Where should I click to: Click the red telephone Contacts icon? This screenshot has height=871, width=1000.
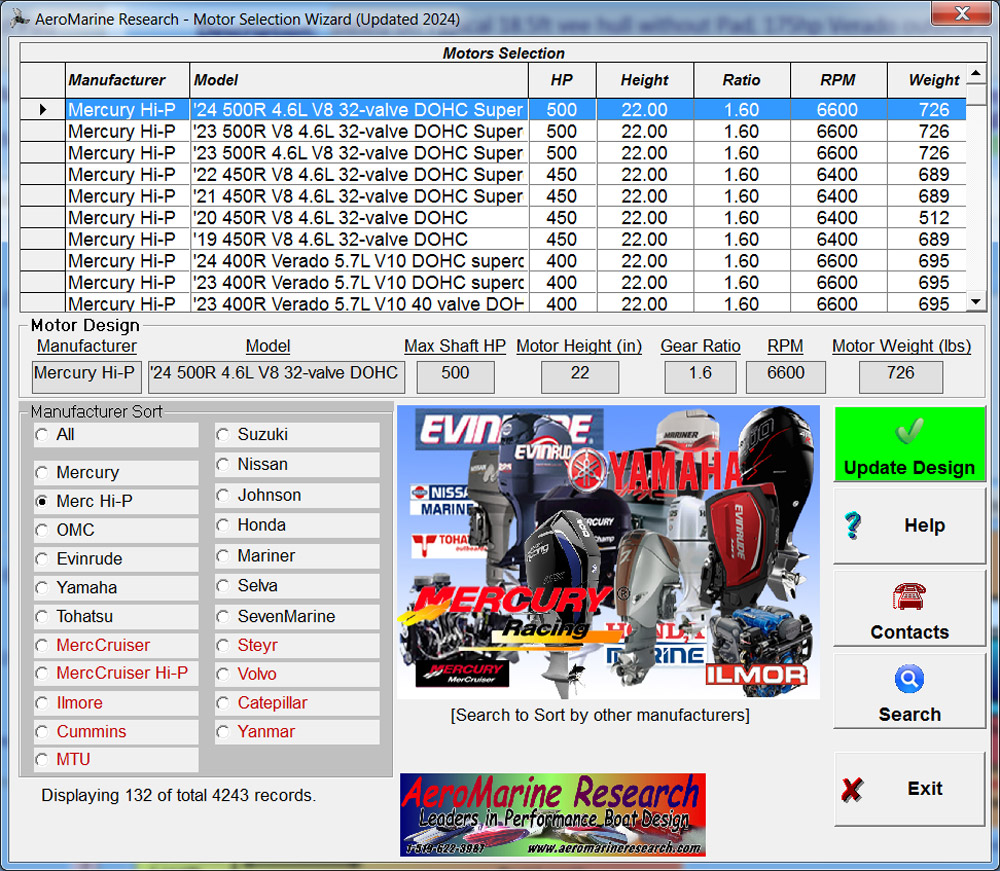[909, 597]
